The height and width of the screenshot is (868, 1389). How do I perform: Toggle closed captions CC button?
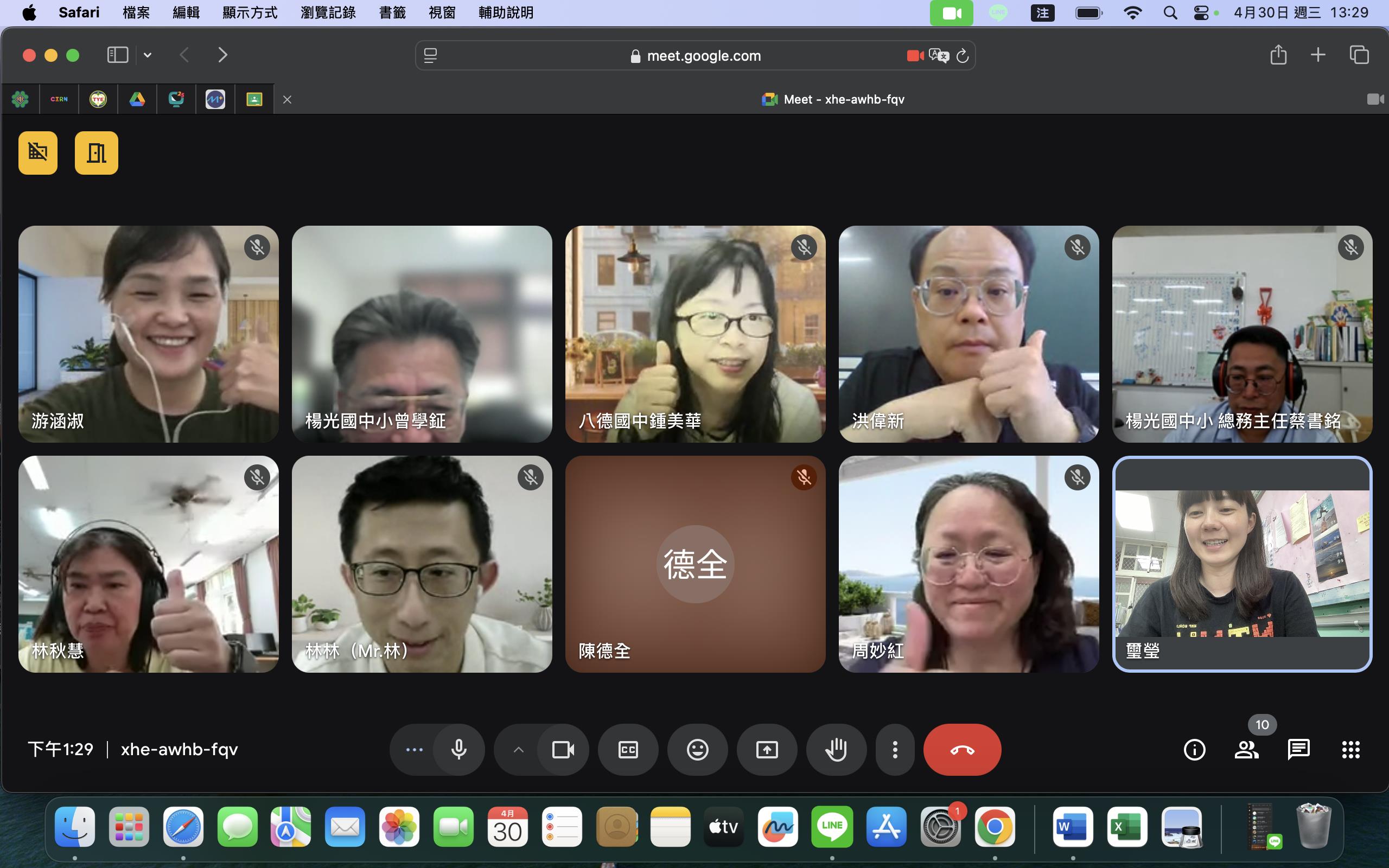(628, 749)
